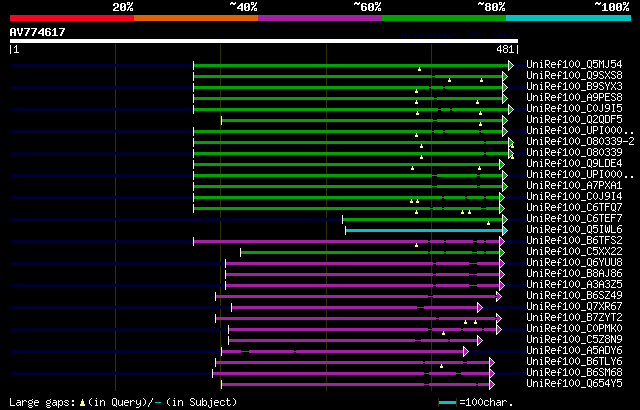The width and height of the screenshot is (640, 410).
Task: Select the UniRef100_A3A3Z5 label
Action: pos(574,285)
